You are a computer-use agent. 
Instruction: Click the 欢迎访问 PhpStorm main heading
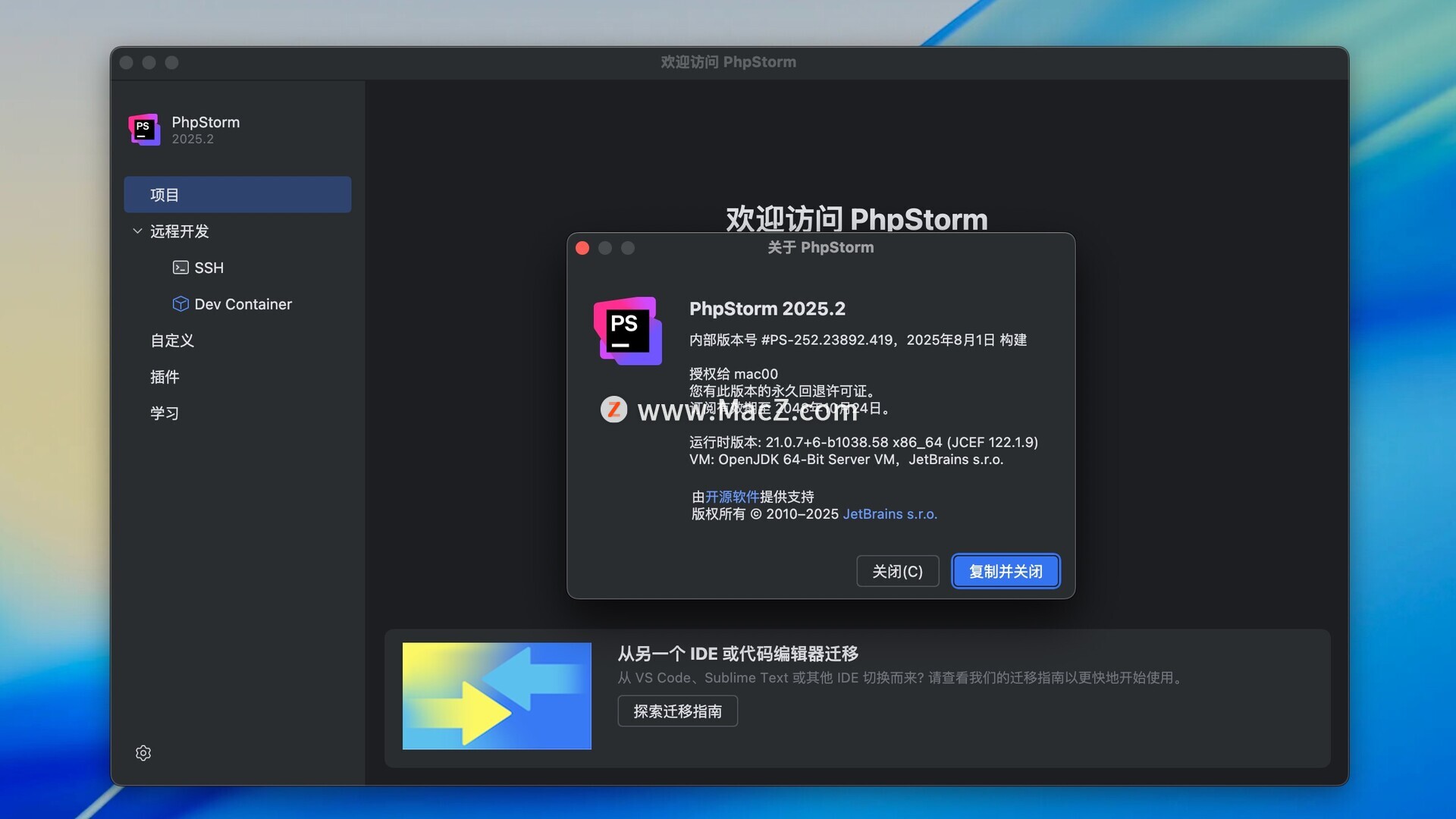(x=857, y=218)
